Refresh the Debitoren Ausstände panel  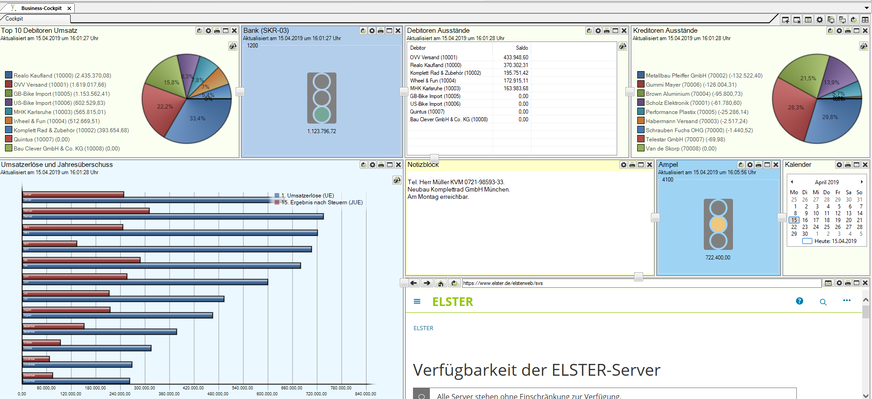589,31
